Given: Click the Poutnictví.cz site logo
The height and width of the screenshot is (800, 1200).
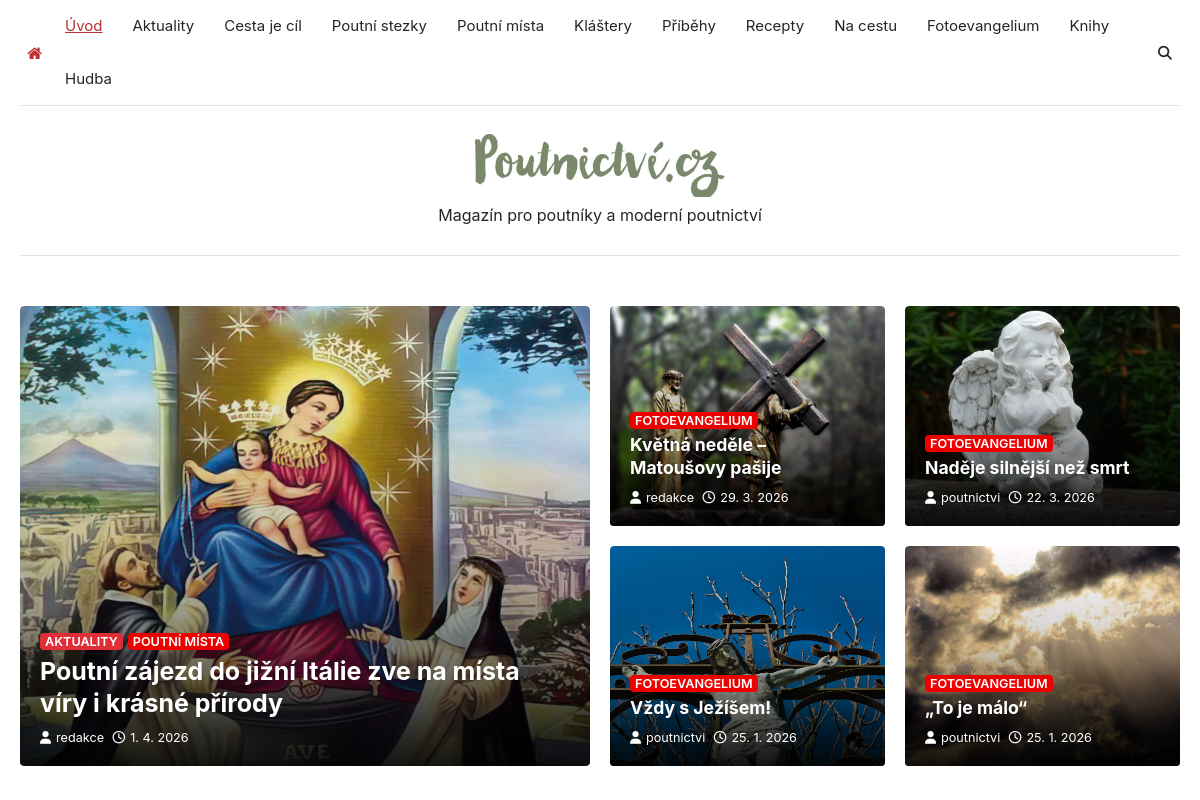Looking at the screenshot, I should (599, 164).
